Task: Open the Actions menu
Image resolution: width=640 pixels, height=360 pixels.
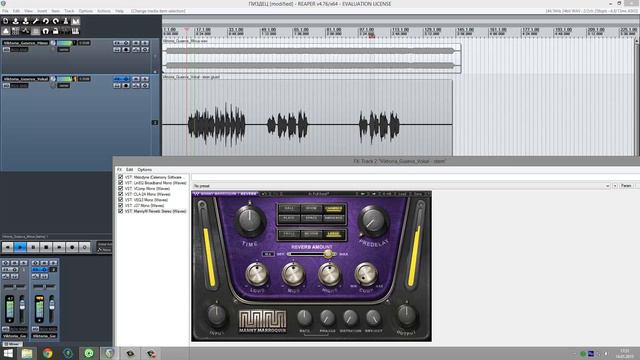Action: (104, 11)
